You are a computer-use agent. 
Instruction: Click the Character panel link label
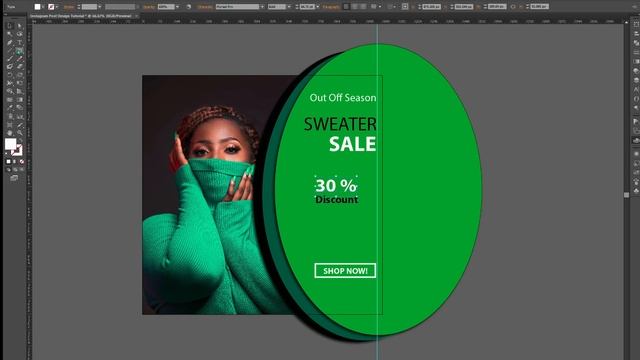(205, 7)
